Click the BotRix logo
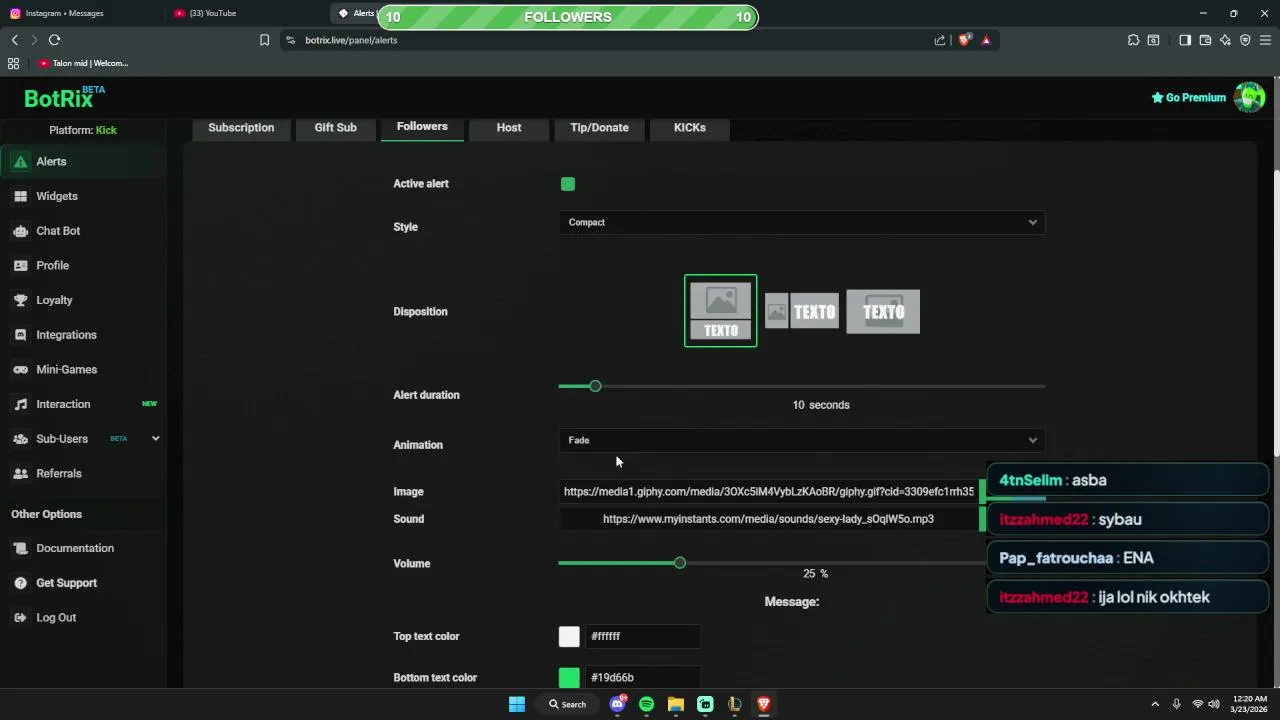1280x720 pixels. click(x=64, y=97)
